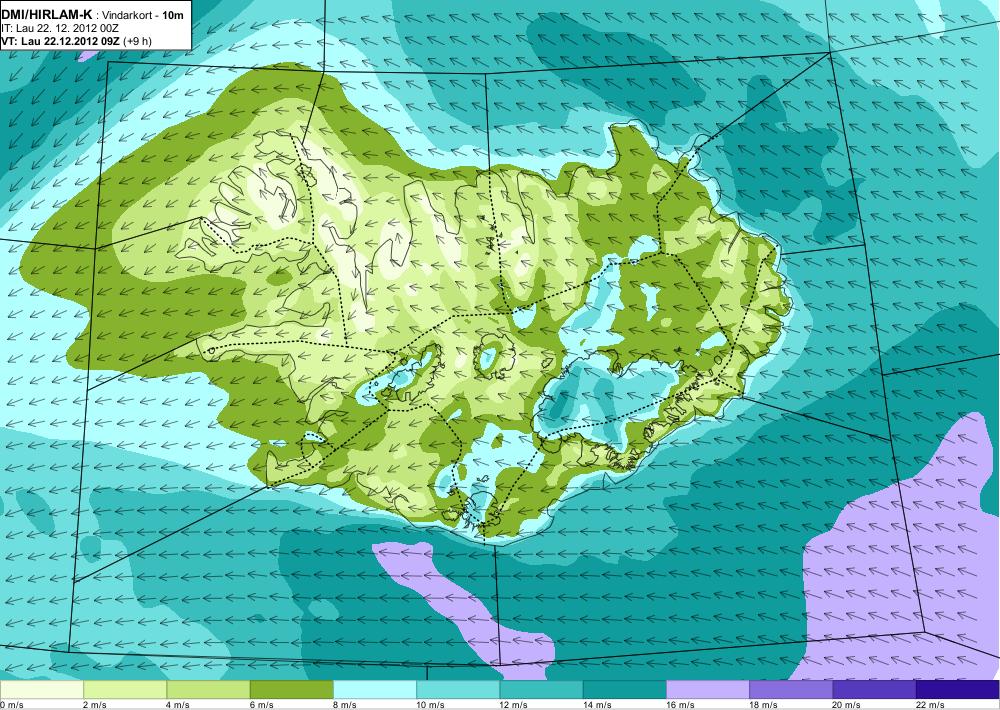Click the "18 m/s" legend label
Screen dimensions: 1000x710
point(763,705)
